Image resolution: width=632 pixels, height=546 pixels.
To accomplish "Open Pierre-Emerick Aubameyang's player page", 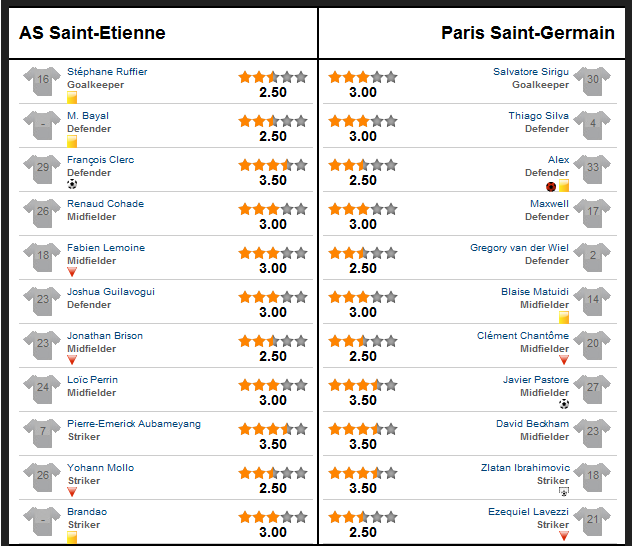I will click(134, 424).
